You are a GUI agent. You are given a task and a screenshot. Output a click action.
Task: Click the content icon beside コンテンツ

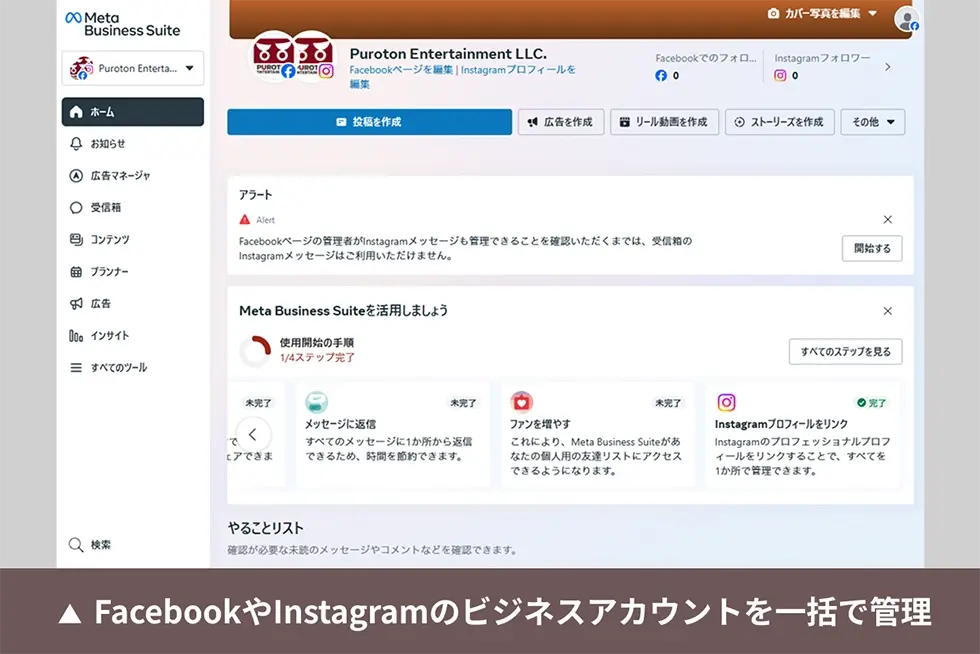point(76,239)
